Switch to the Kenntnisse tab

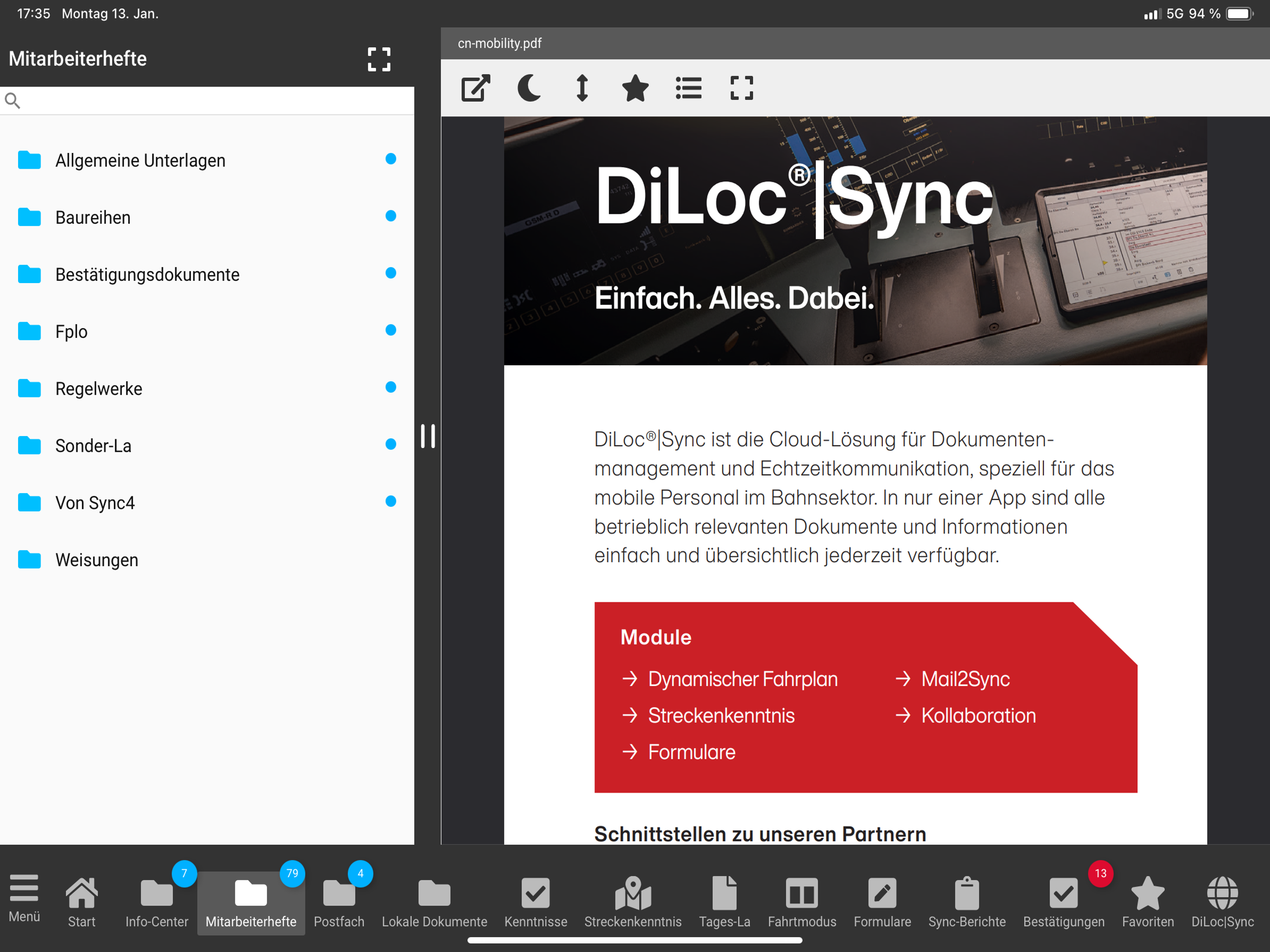pyautogui.click(x=536, y=902)
